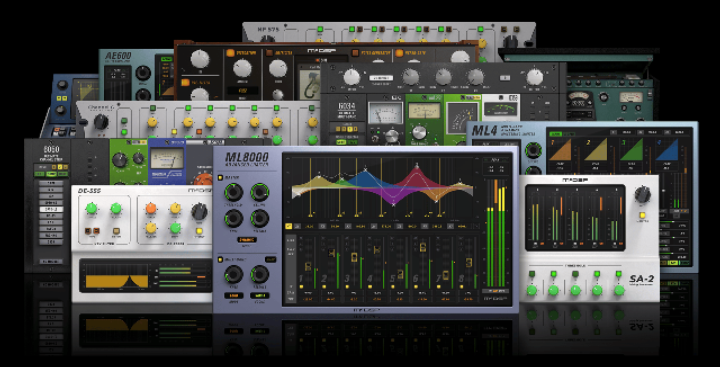
Task: Click the orange button under ML8000's lower-left knob
Action: [x=234, y=295]
